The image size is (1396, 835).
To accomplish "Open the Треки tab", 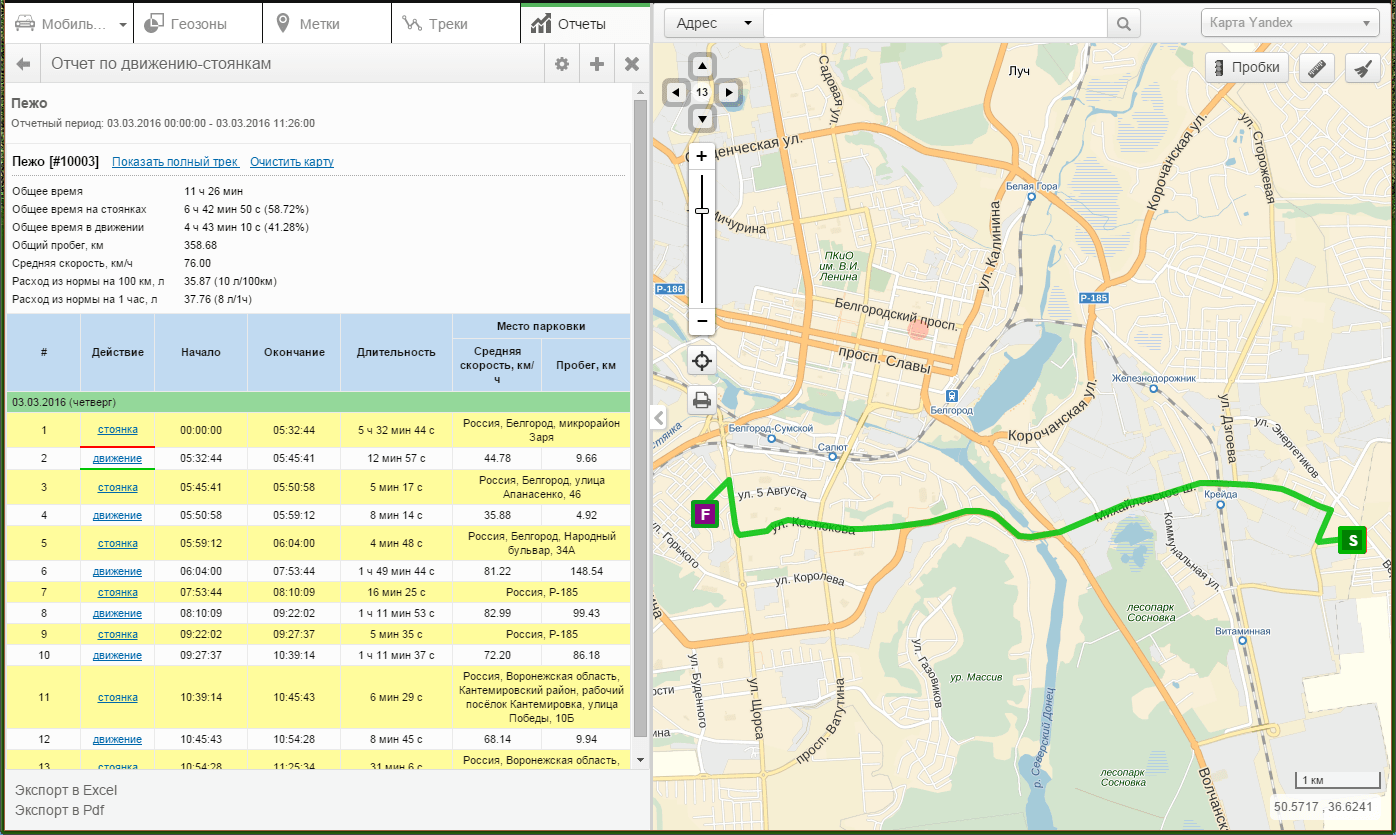I will pyautogui.click(x=456, y=24).
